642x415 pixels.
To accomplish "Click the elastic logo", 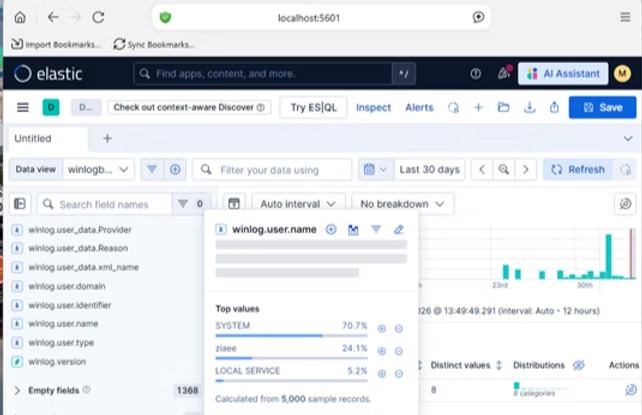I will [48, 74].
